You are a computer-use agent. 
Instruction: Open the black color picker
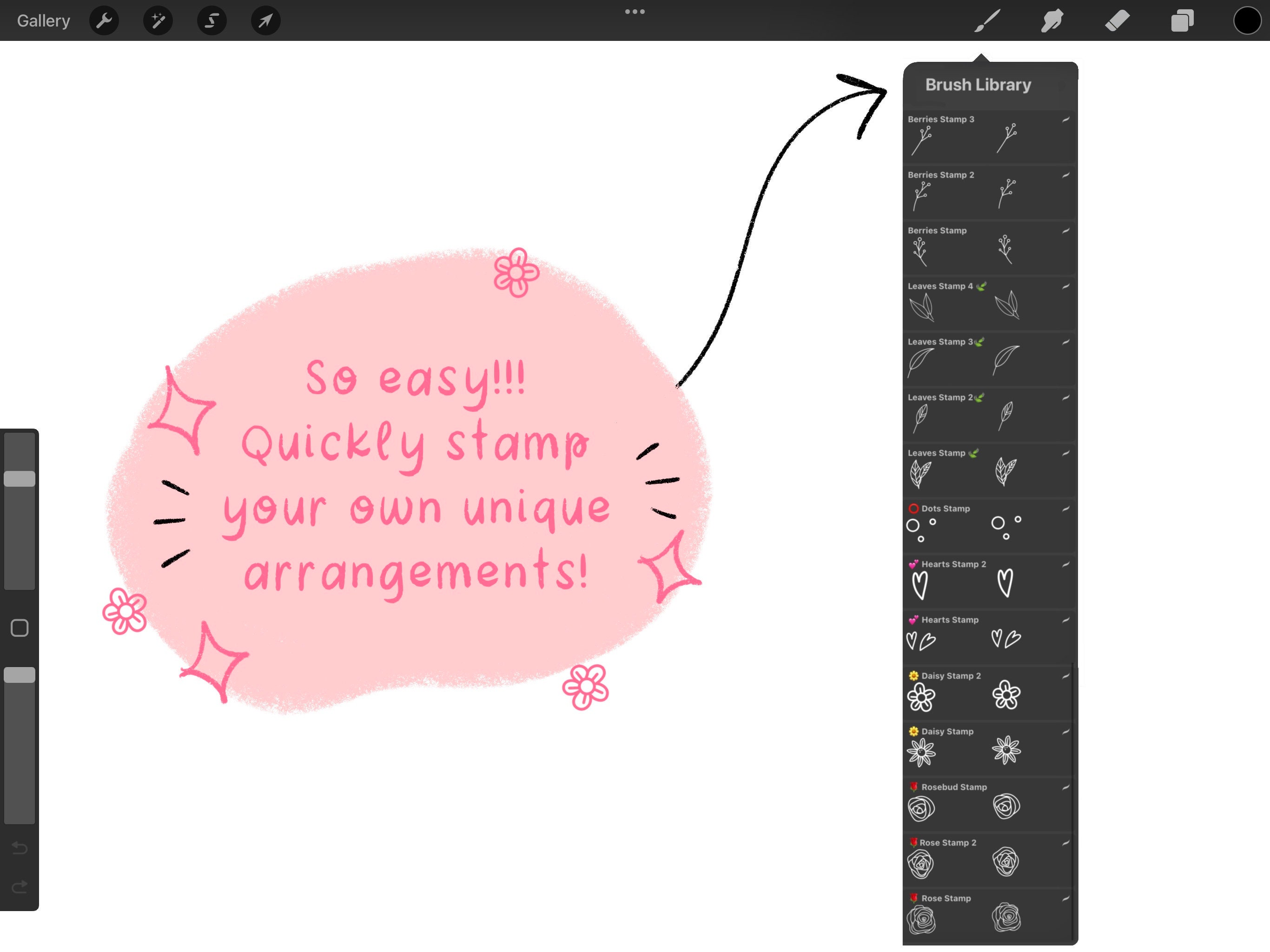point(1247,21)
